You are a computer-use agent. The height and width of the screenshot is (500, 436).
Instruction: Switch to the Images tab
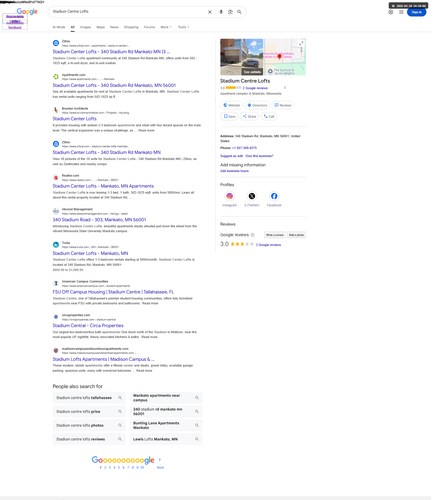coord(85,27)
